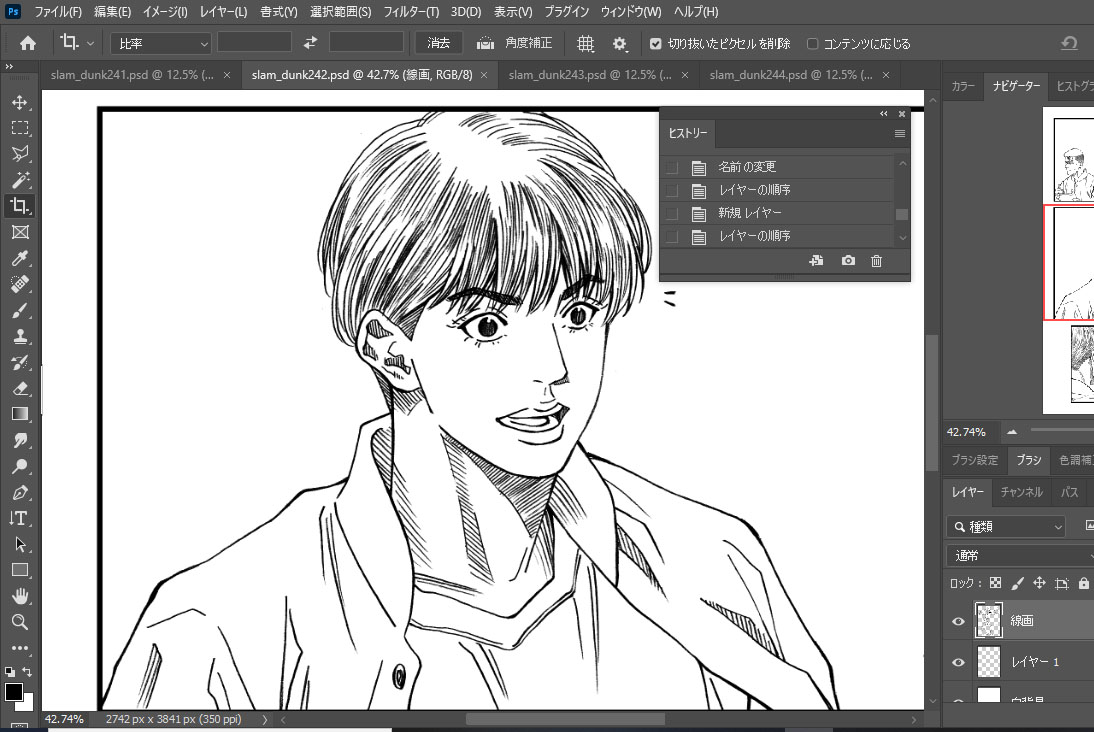The image size is (1094, 732).
Task: Set history brush source for 名前の変更
Action: [672, 167]
